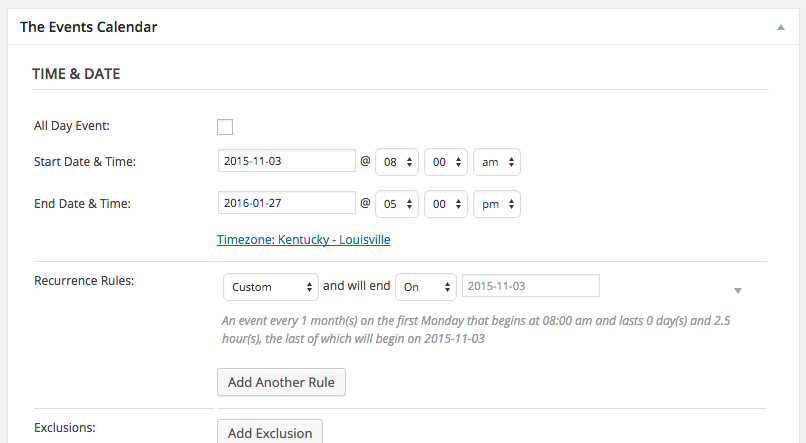This screenshot has height=443, width=806.
Task: Click the All Day Event label
Action: point(72,126)
